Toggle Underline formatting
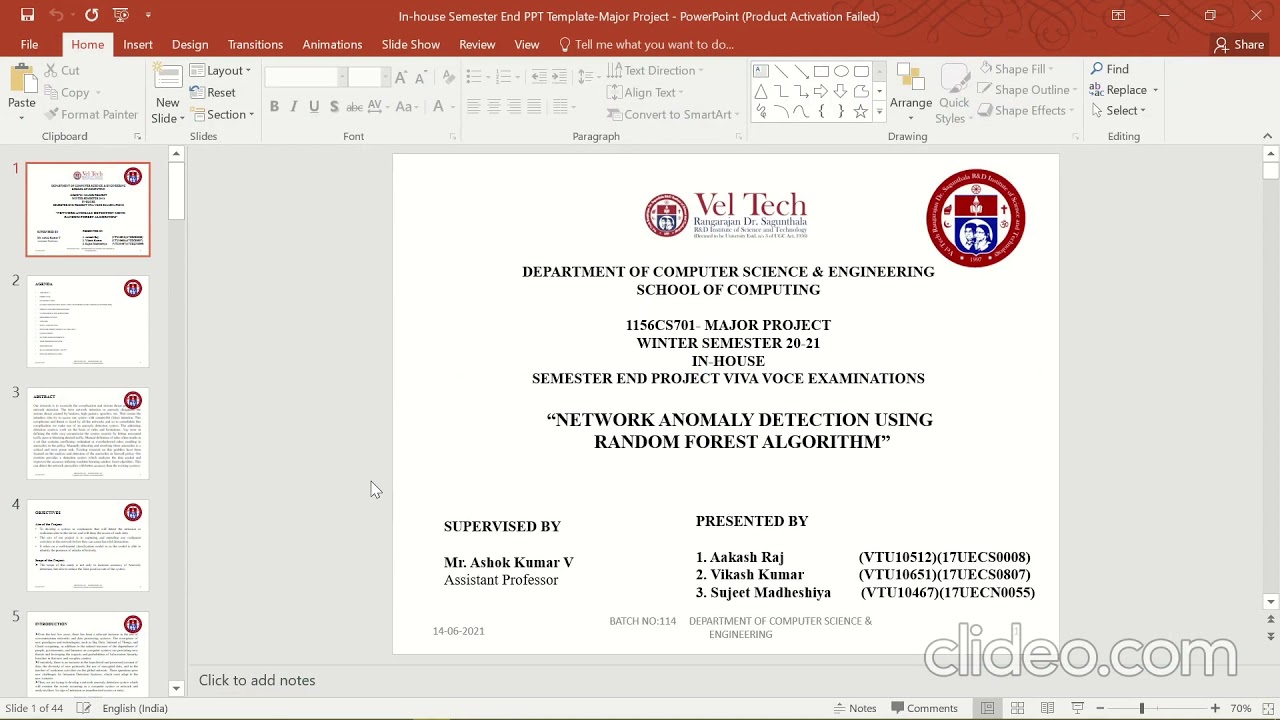1280x720 pixels. pyautogui.click(x=314, y=107)
